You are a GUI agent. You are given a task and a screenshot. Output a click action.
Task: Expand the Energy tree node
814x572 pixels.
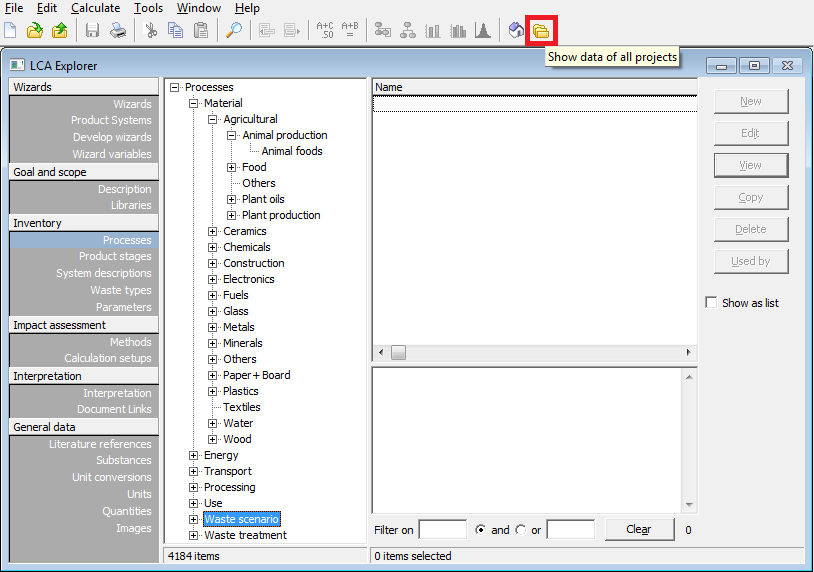pos(194,456)
